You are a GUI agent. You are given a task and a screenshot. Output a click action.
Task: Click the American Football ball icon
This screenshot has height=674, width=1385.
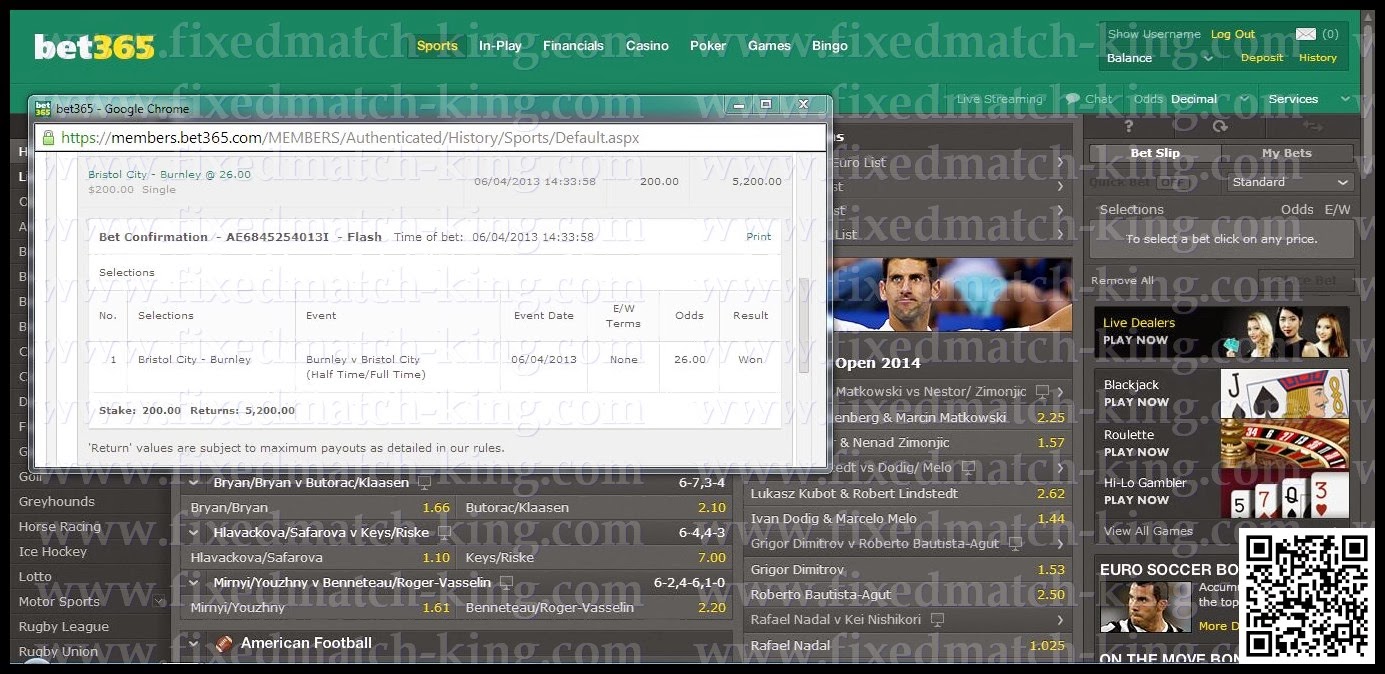pos(225,644)
